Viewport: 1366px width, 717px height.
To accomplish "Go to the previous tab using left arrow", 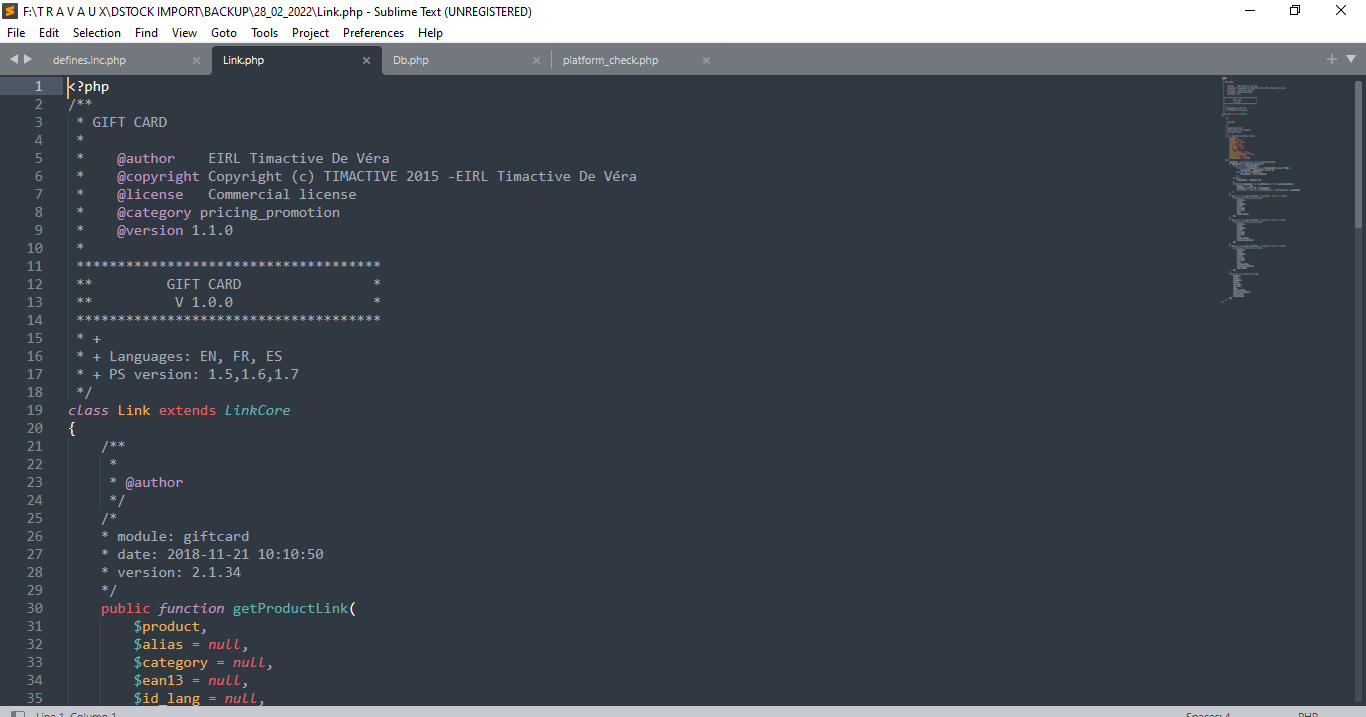I will click(x=14, y=60).
